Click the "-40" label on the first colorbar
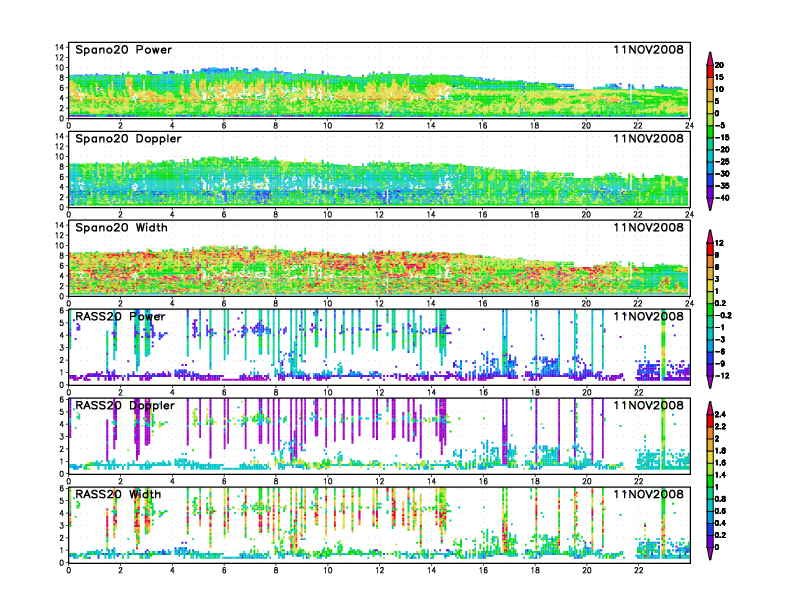 [x=722, y=198]
